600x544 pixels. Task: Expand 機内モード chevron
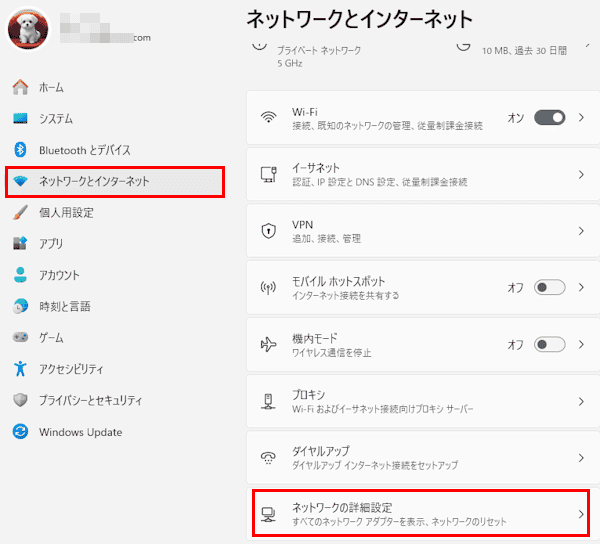(x=581, y=344)
